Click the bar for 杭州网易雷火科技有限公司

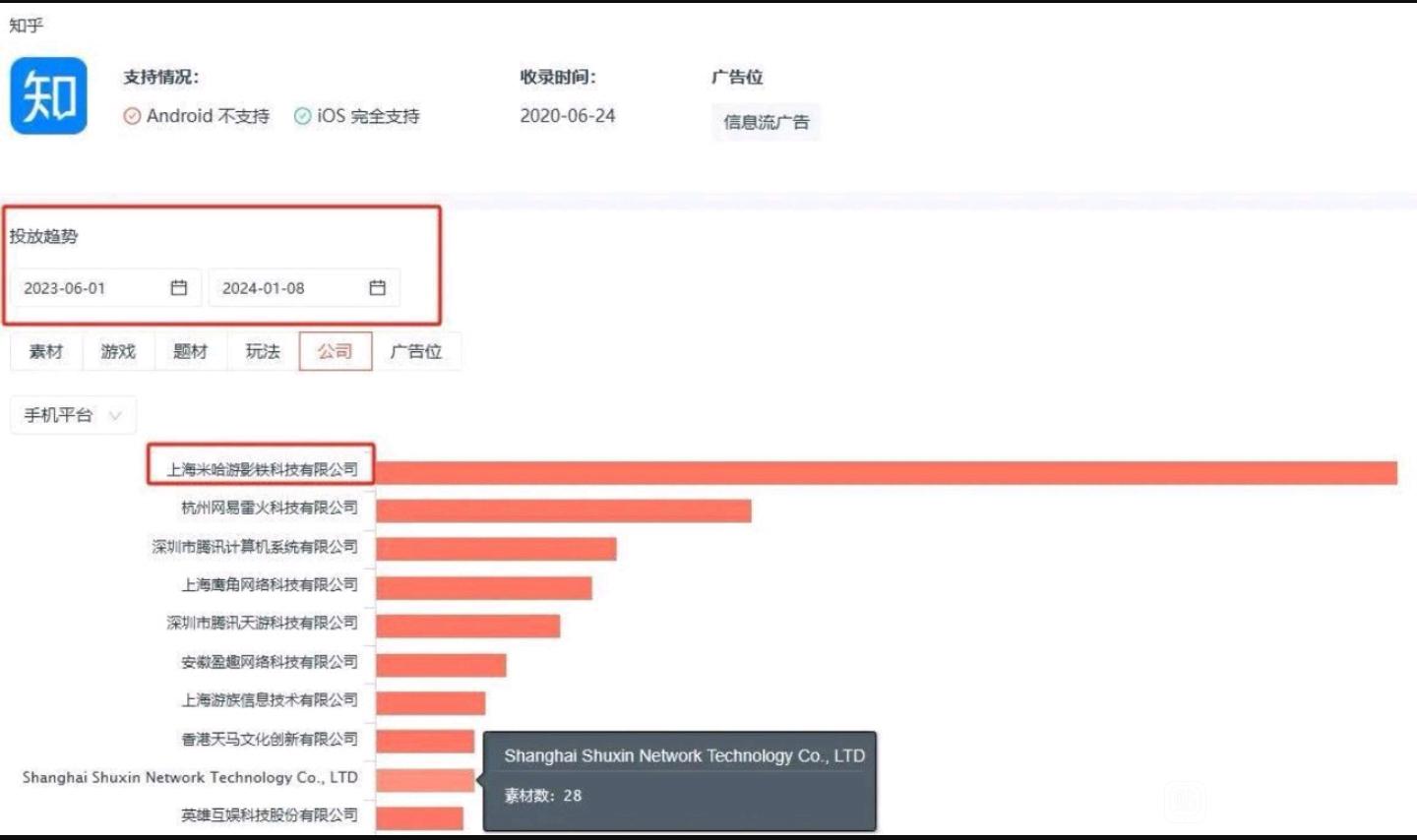click(x=564, y=510)
